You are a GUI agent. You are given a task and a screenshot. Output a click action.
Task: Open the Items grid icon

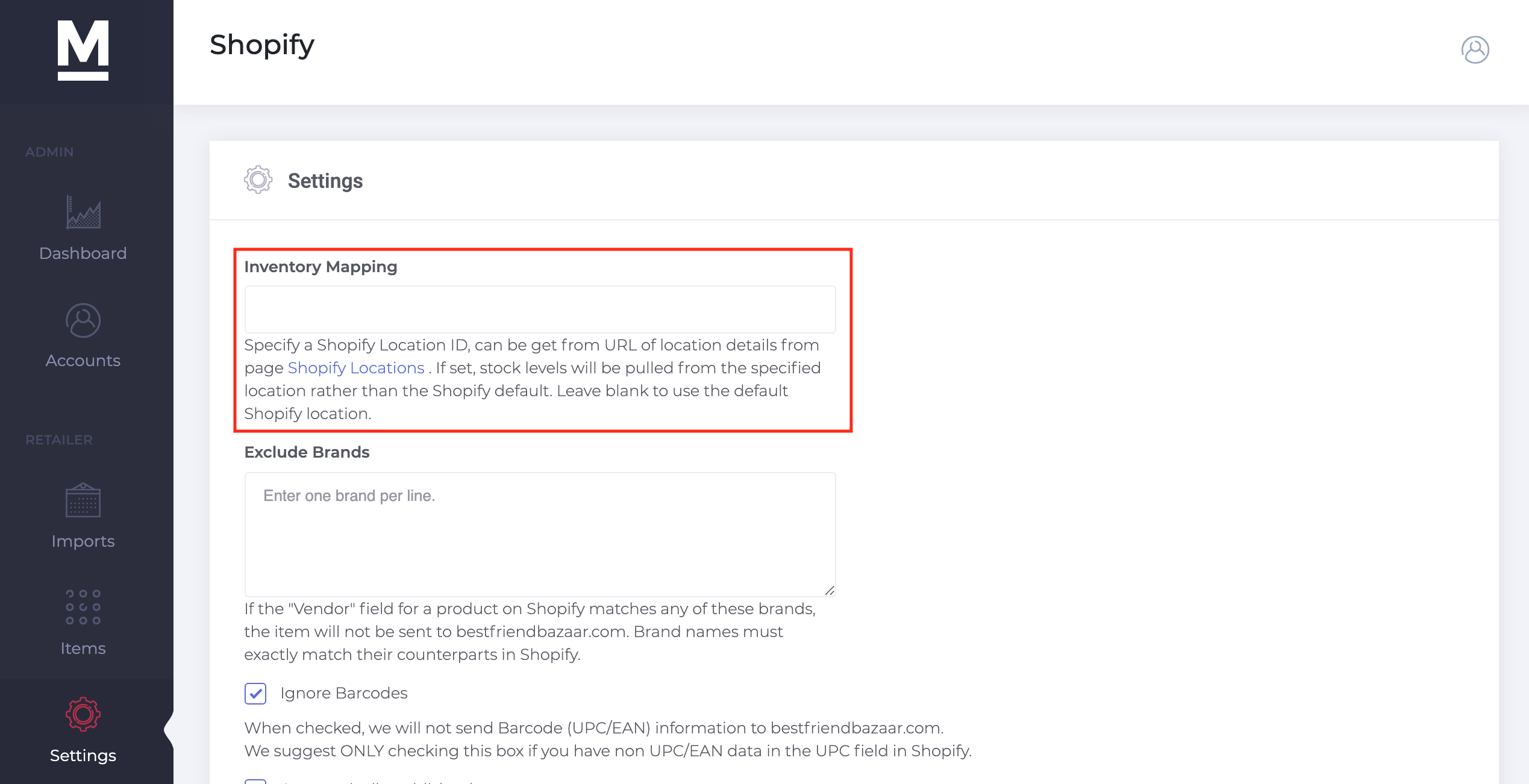click(83, 607)
